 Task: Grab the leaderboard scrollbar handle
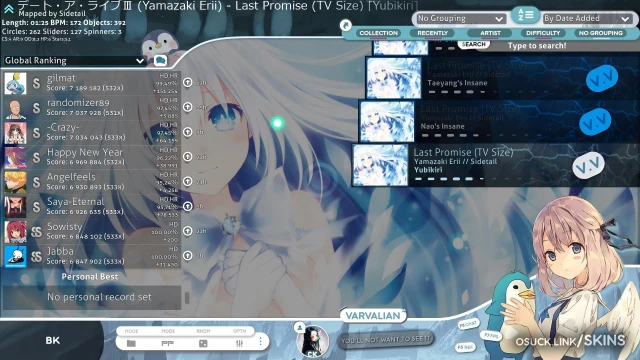187,298
